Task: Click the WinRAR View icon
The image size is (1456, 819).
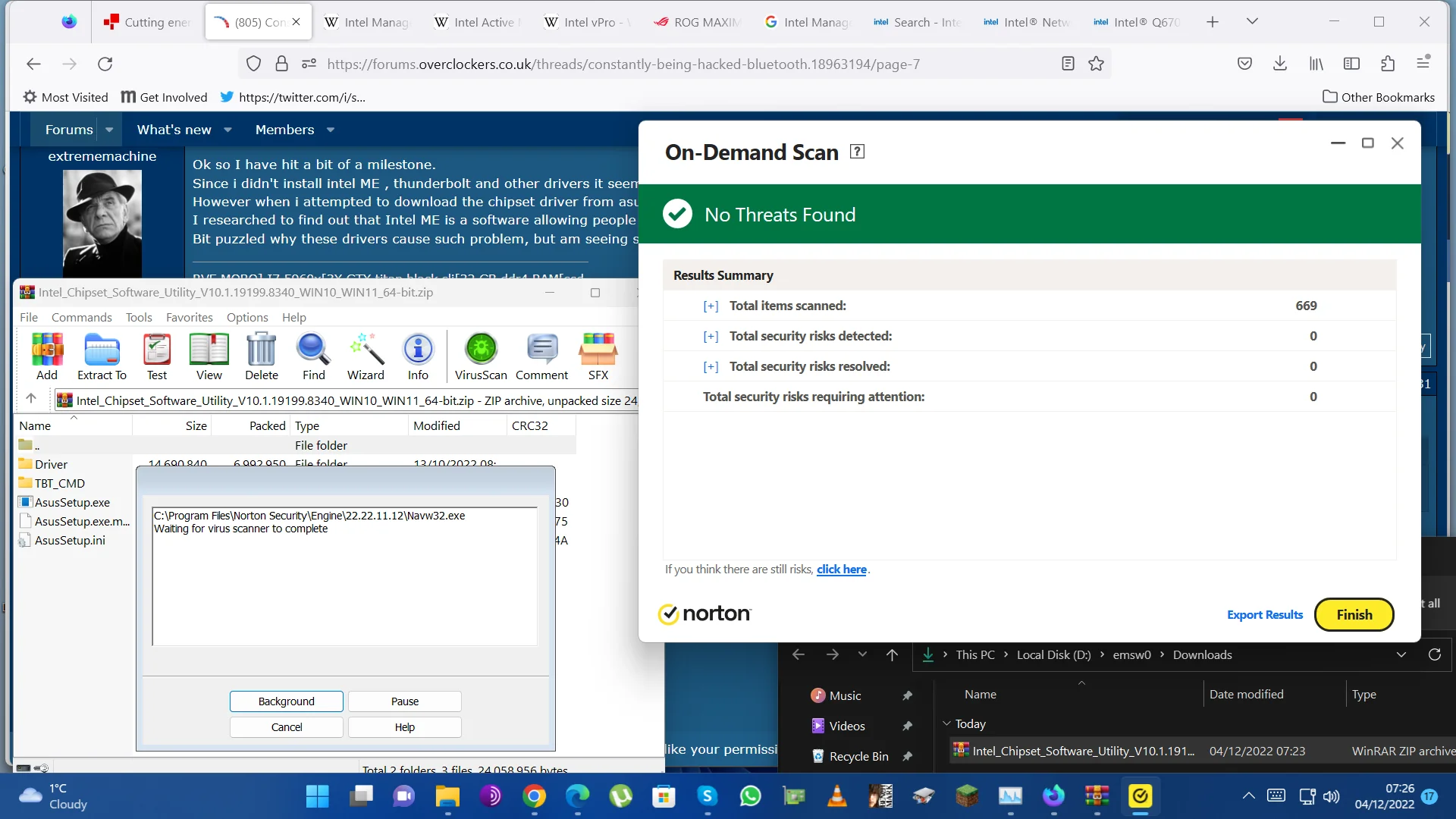Action: click(209, 356)
